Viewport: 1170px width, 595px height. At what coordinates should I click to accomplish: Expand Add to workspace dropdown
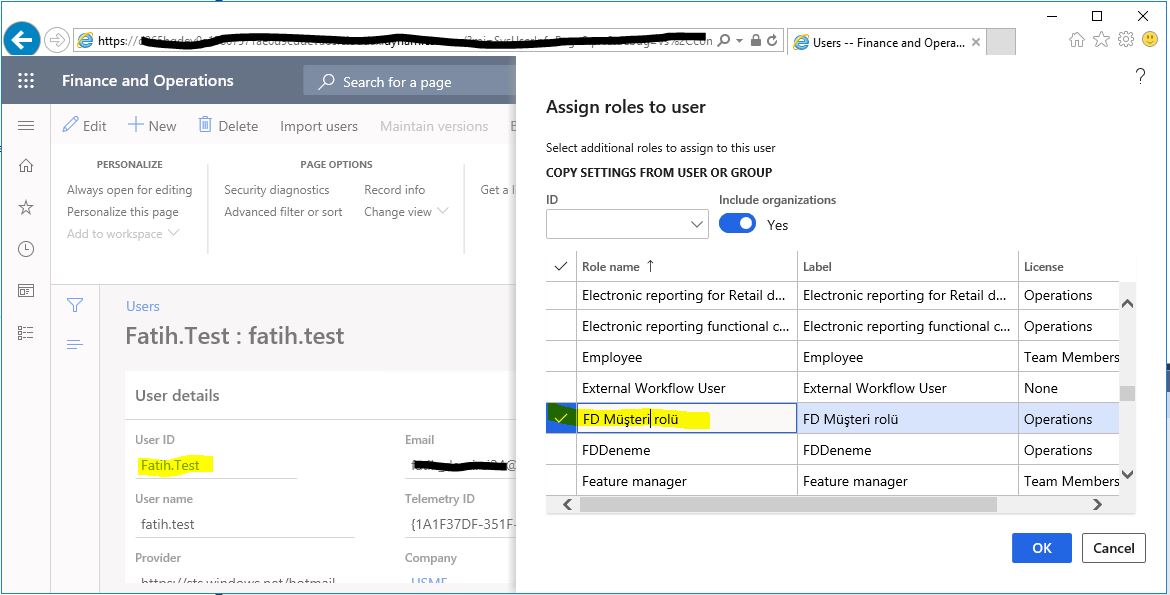pos(123,234)
